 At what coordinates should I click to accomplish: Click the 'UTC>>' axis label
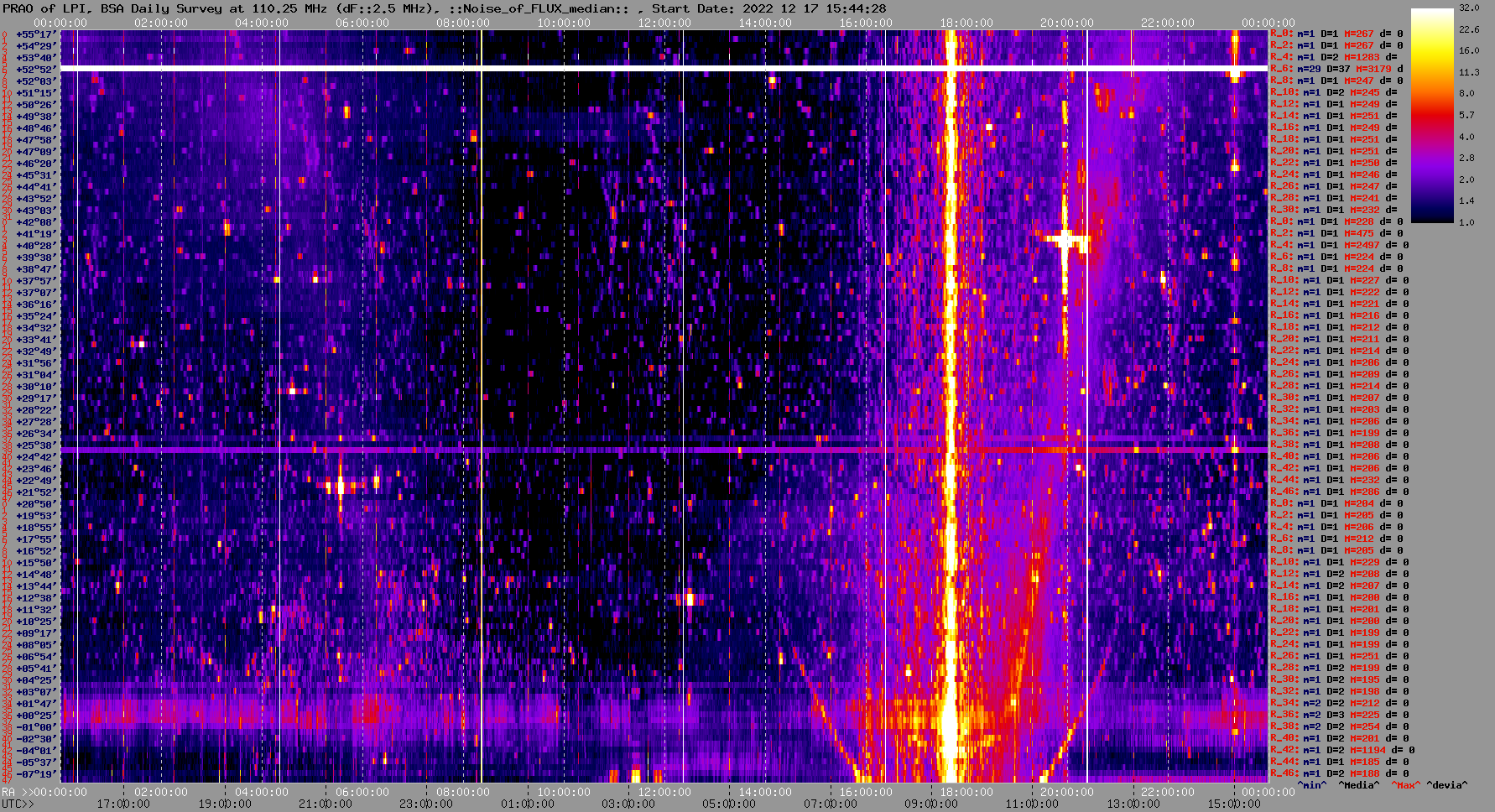coord(18,804)
